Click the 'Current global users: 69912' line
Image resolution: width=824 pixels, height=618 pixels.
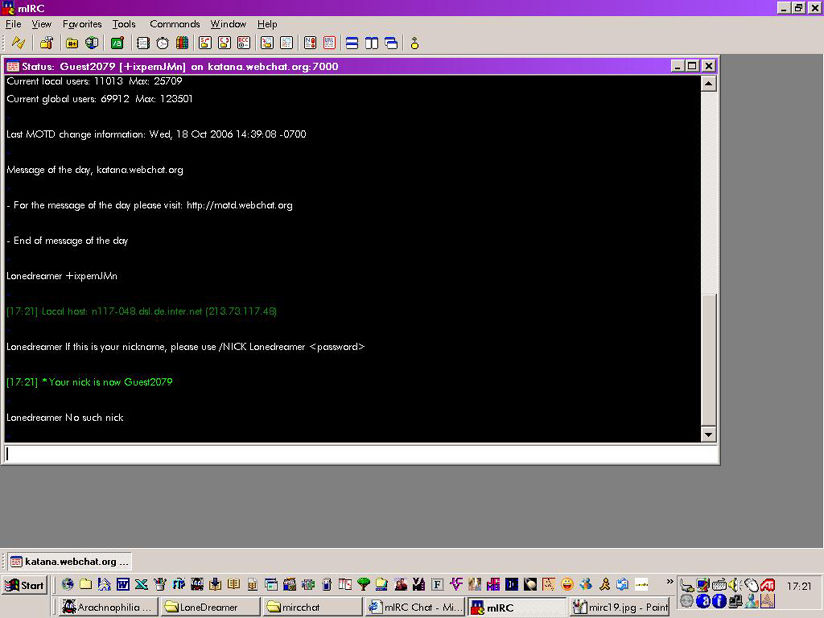click(x=99, y=99)
